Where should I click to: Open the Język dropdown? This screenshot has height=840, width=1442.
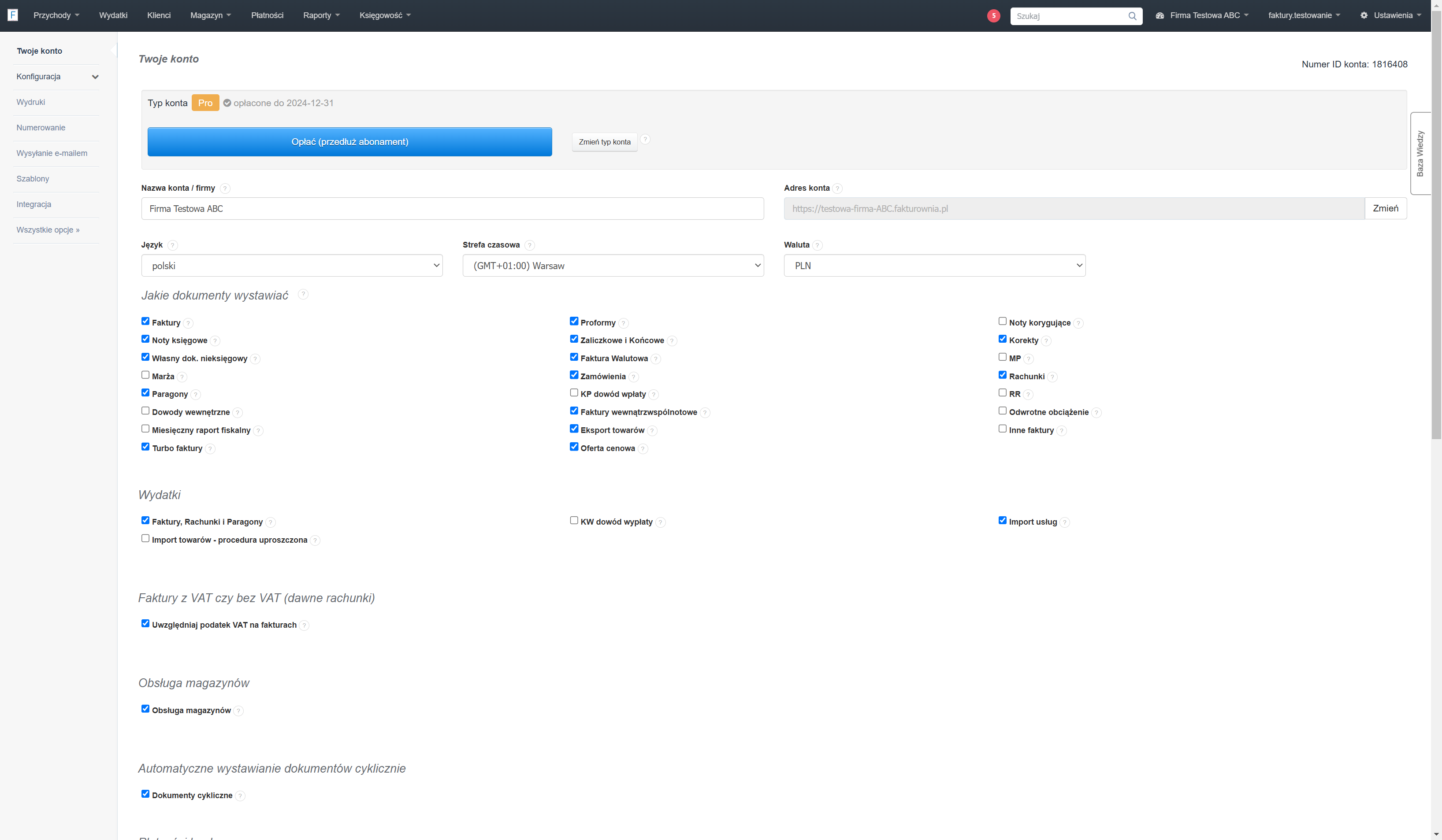[x=292, y=265]
